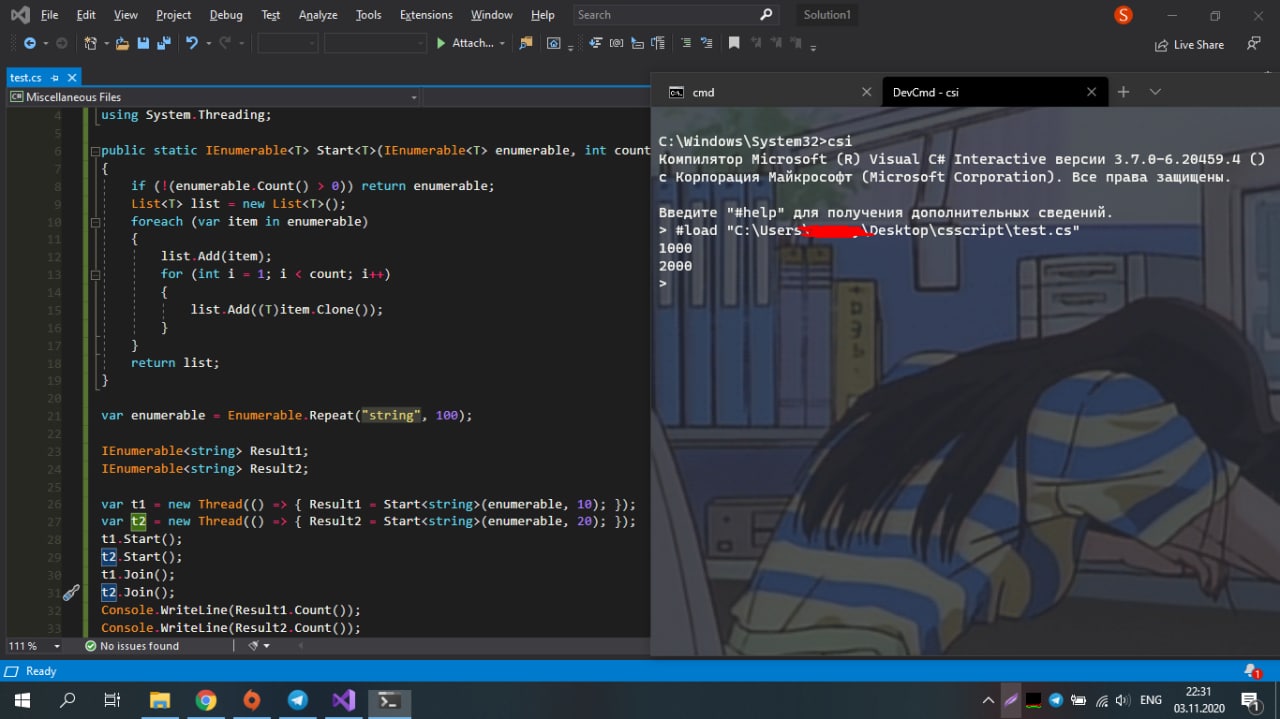The height and width of the screenshot is (719, 1280).
Task: Show hidden system tray icons chevron
Action: pyautogui.click(x=988, y=700)
